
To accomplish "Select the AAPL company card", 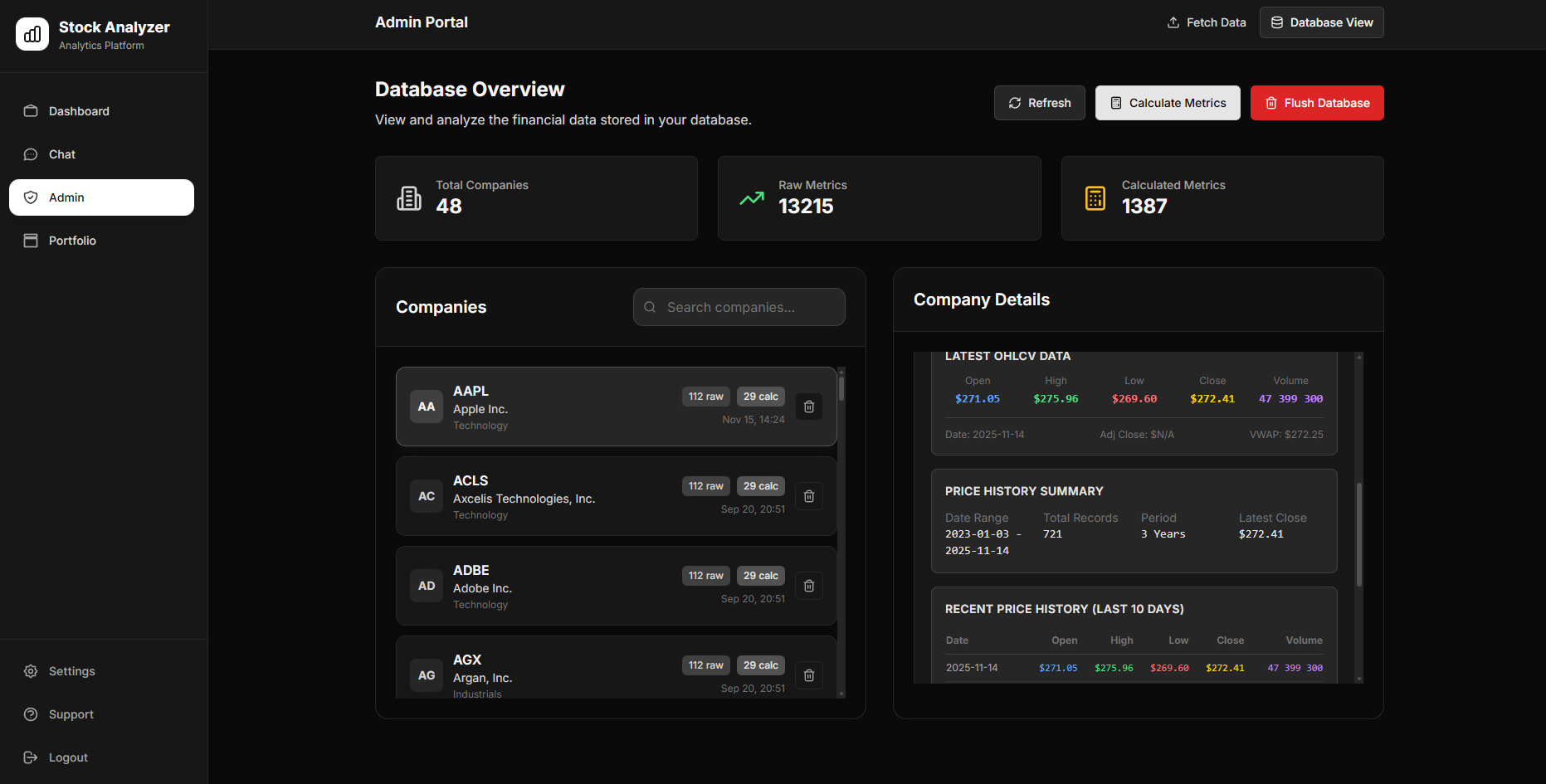I will pyautogui.click(x=581, y=407).
